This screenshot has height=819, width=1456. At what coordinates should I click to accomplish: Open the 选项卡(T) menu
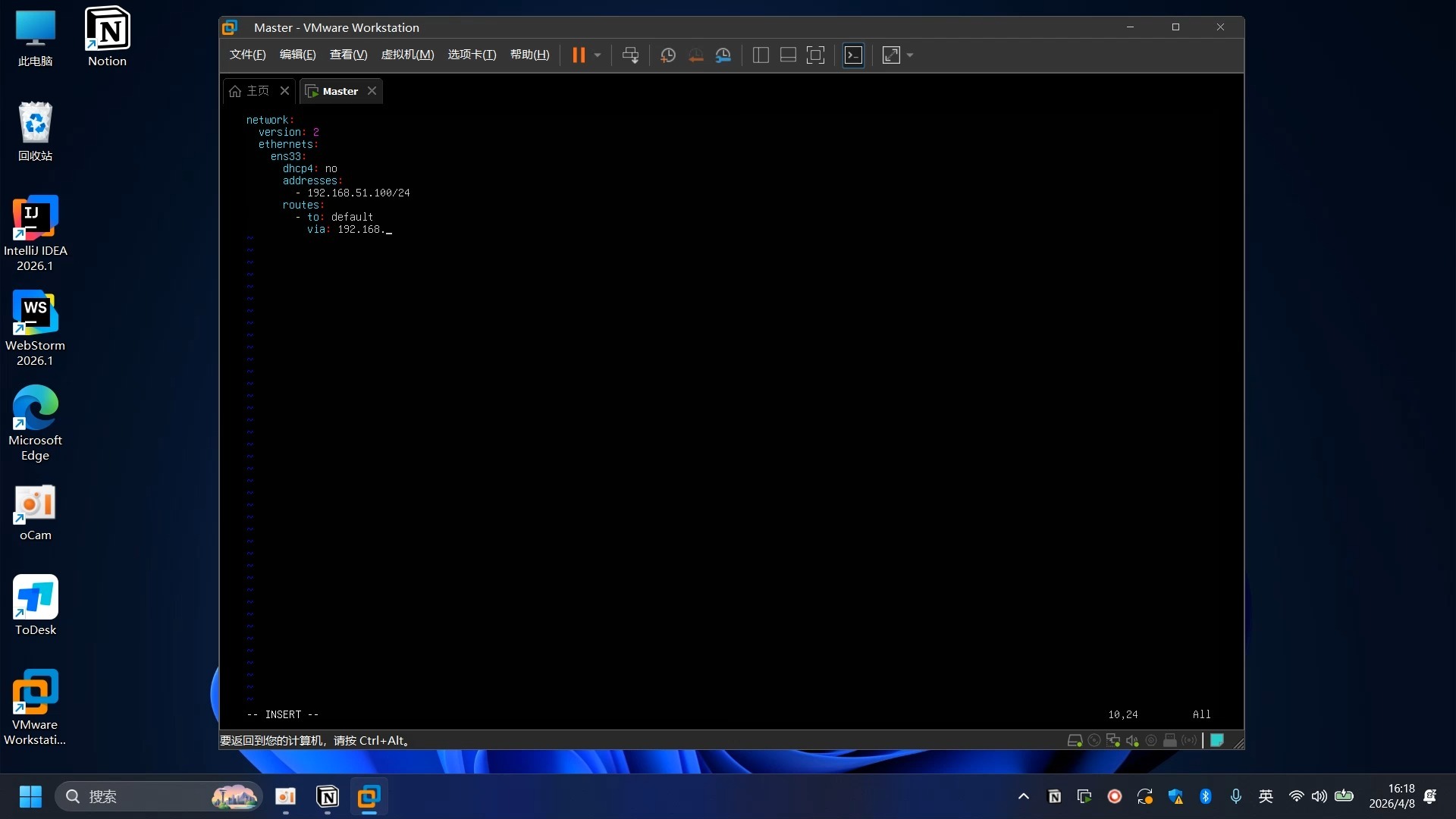tap(472, 55)
